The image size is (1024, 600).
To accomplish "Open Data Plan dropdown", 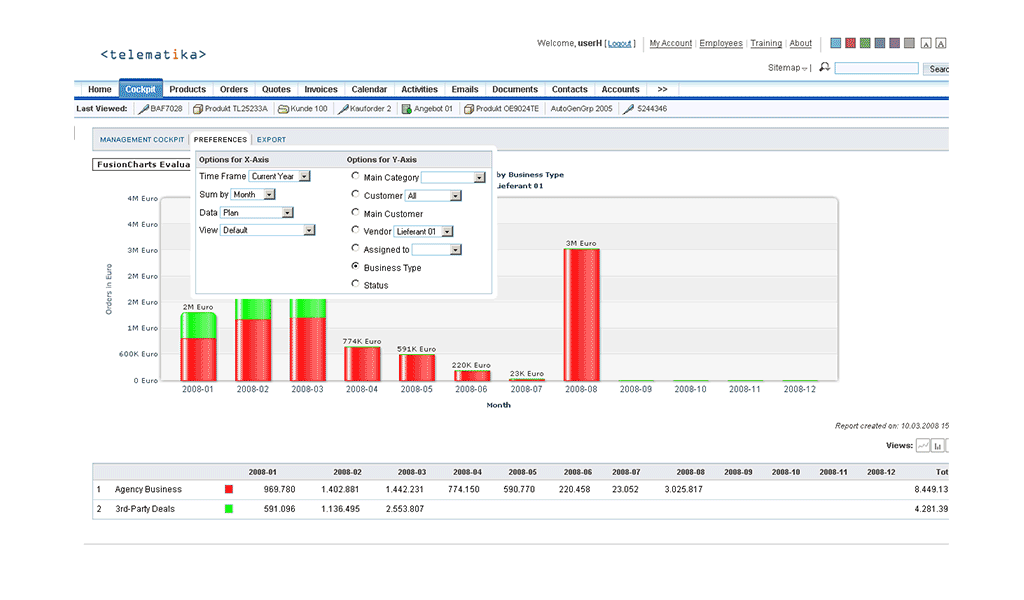I will click(257, 213).
